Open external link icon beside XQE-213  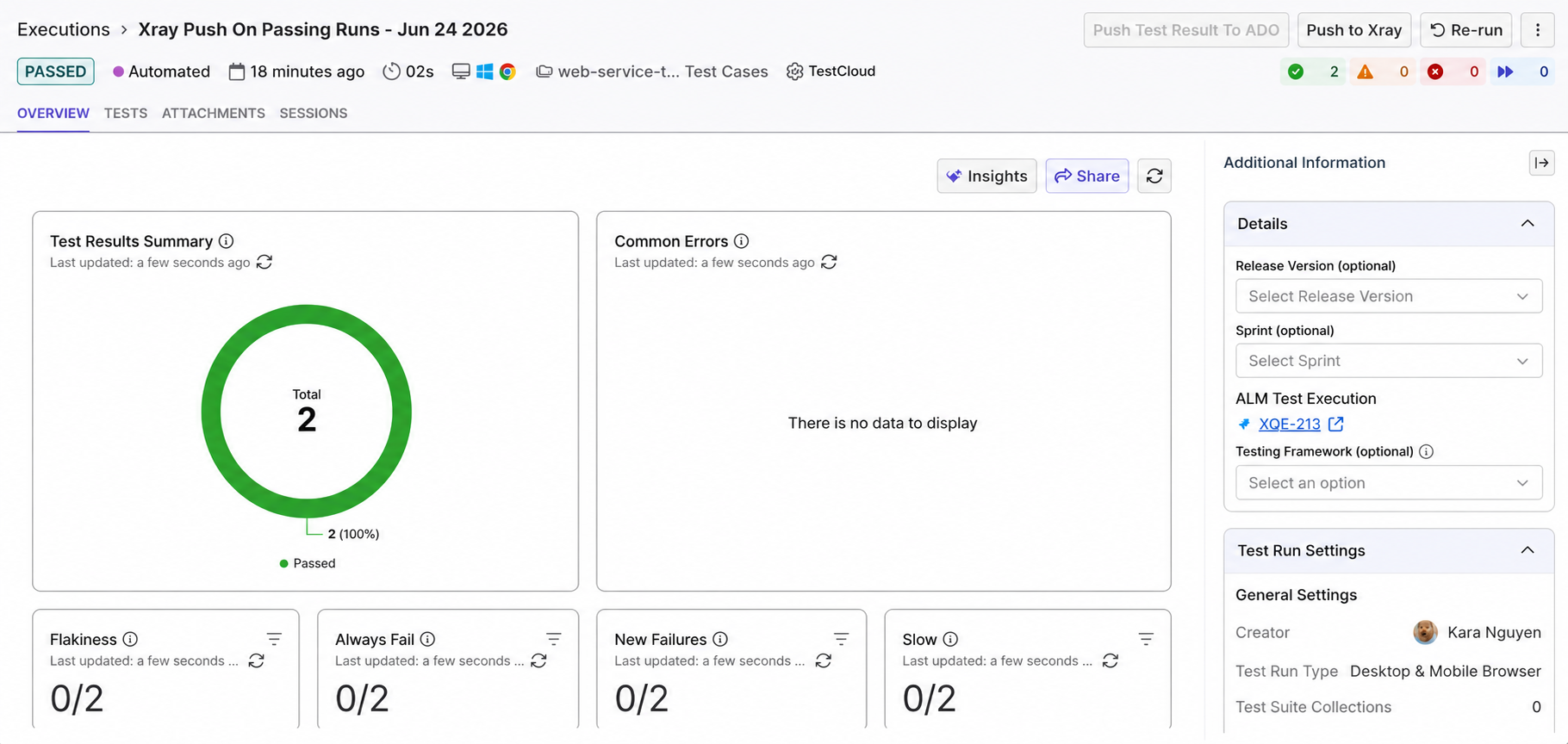(x=1335, y=424)
